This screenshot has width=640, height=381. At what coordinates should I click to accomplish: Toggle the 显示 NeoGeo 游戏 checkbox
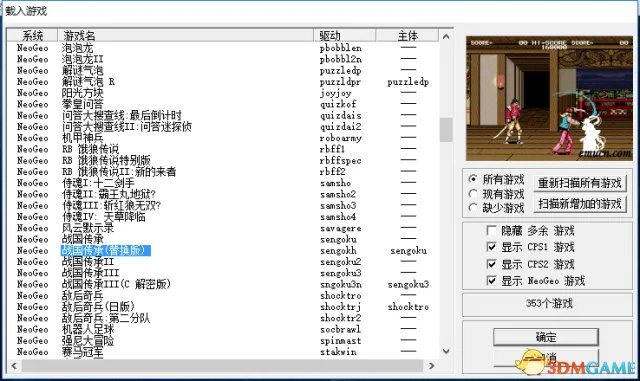tap(492, 281)
